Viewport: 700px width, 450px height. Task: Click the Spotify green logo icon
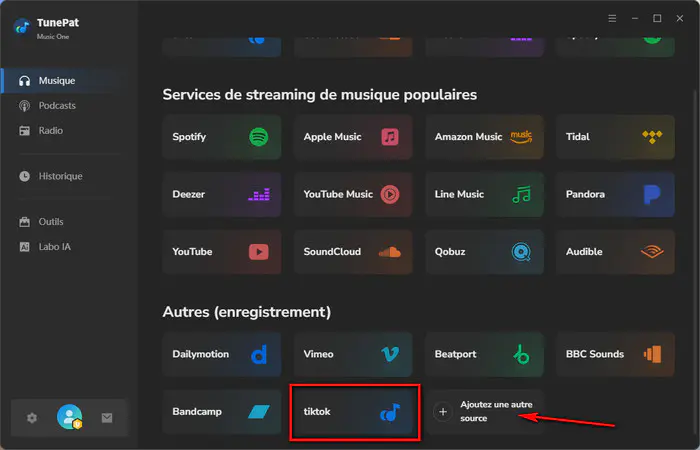click(258, 137)
